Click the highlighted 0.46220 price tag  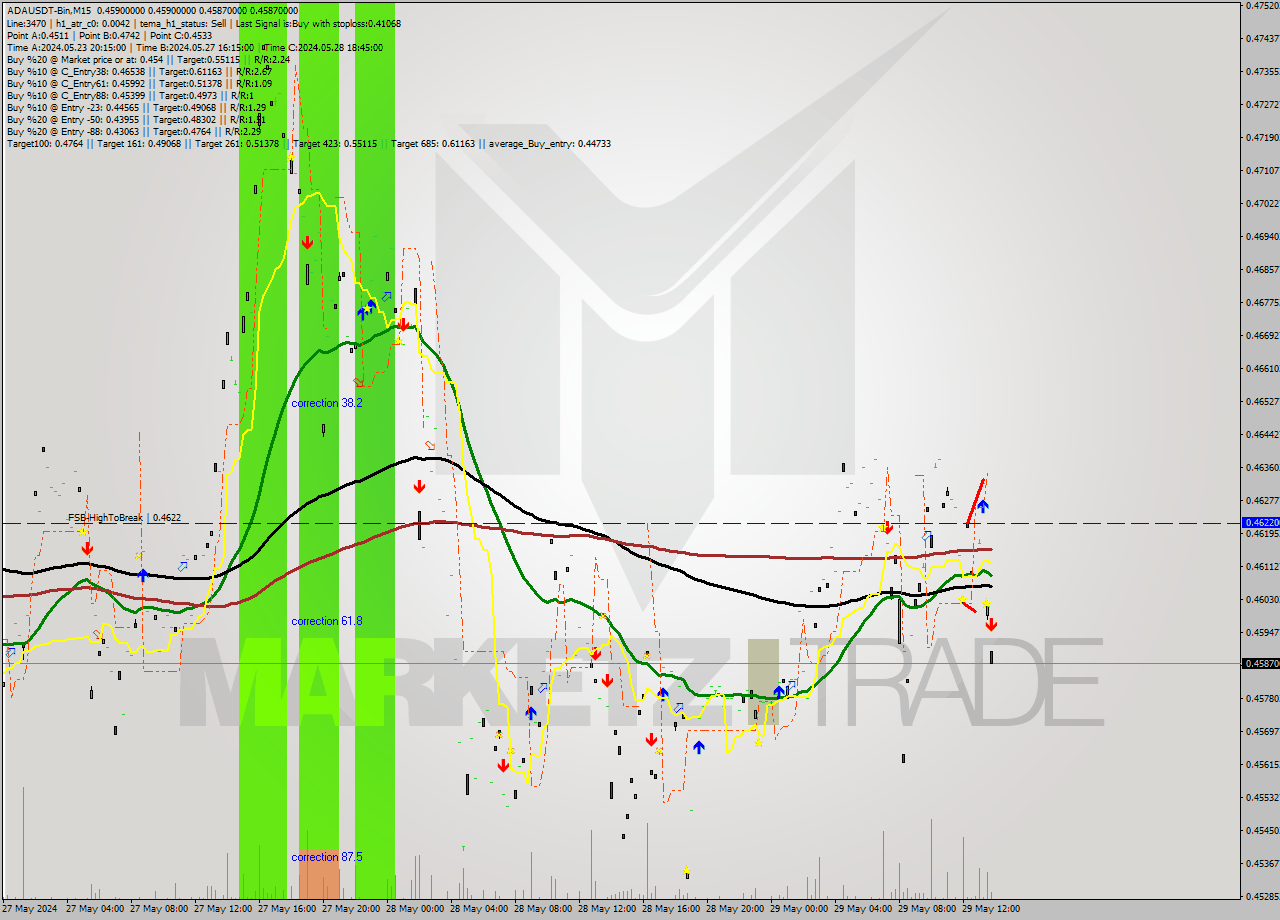[1260, 523]
